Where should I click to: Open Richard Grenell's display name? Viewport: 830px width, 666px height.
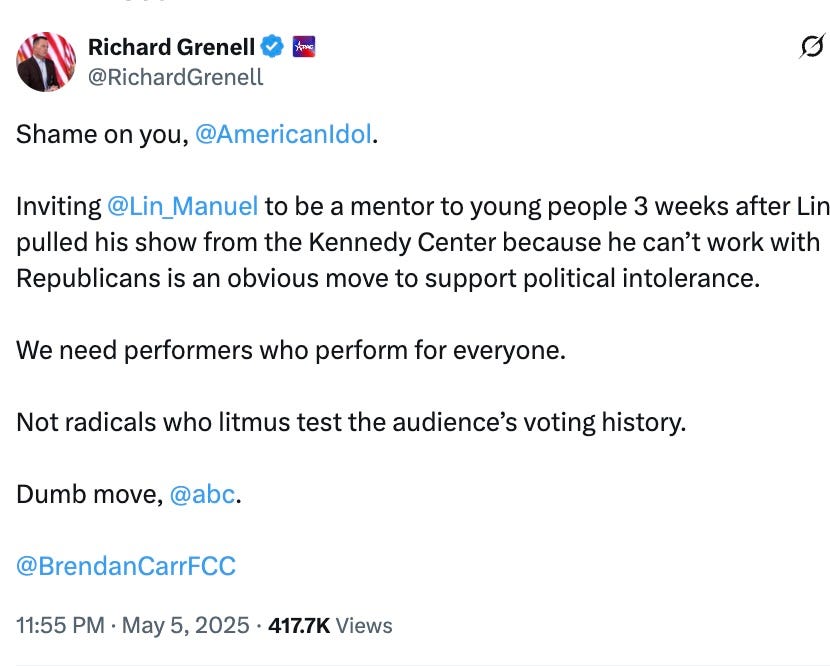tap(172, 46)
